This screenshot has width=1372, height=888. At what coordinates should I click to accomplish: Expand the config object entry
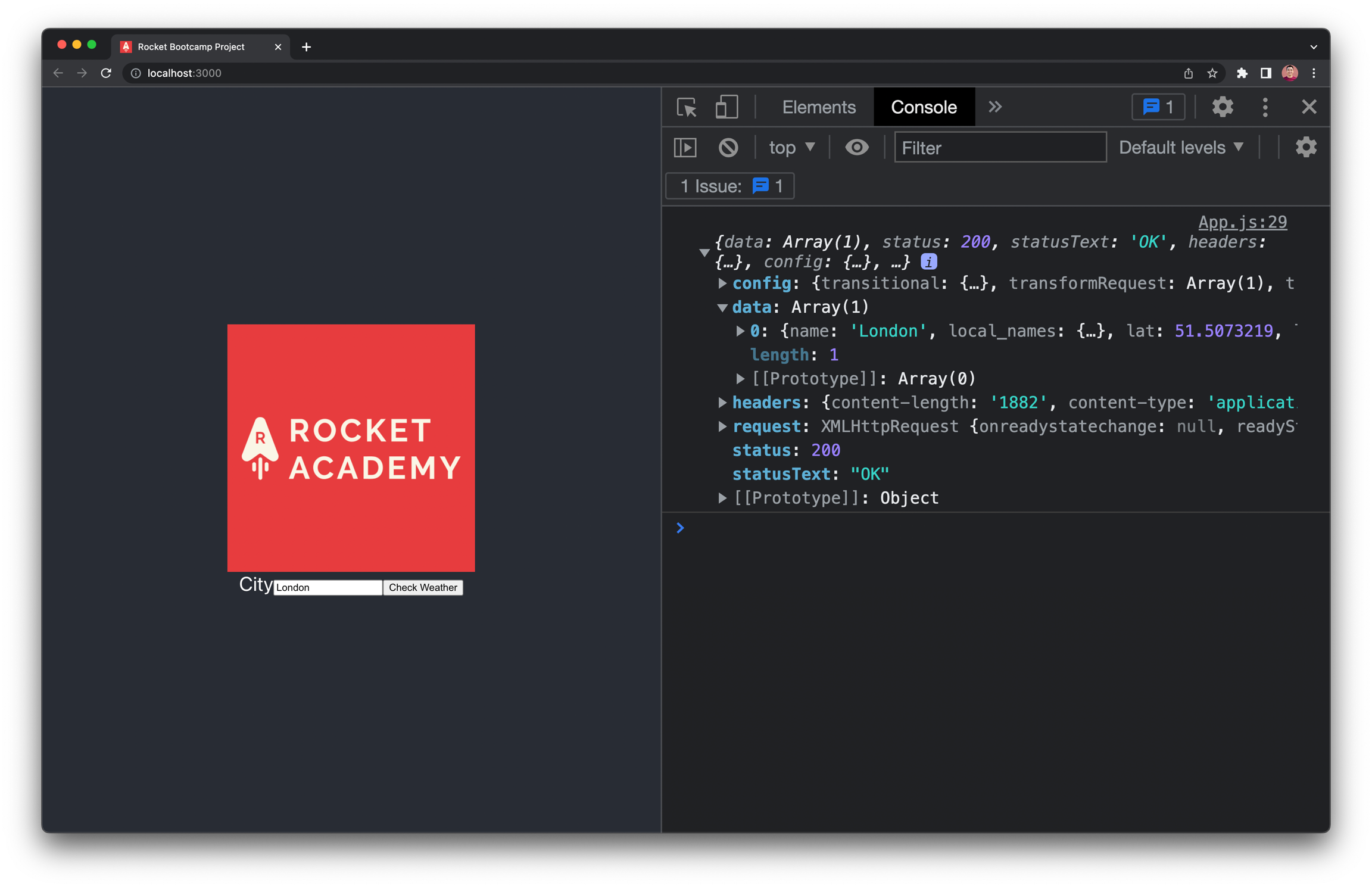click(722, 283)
